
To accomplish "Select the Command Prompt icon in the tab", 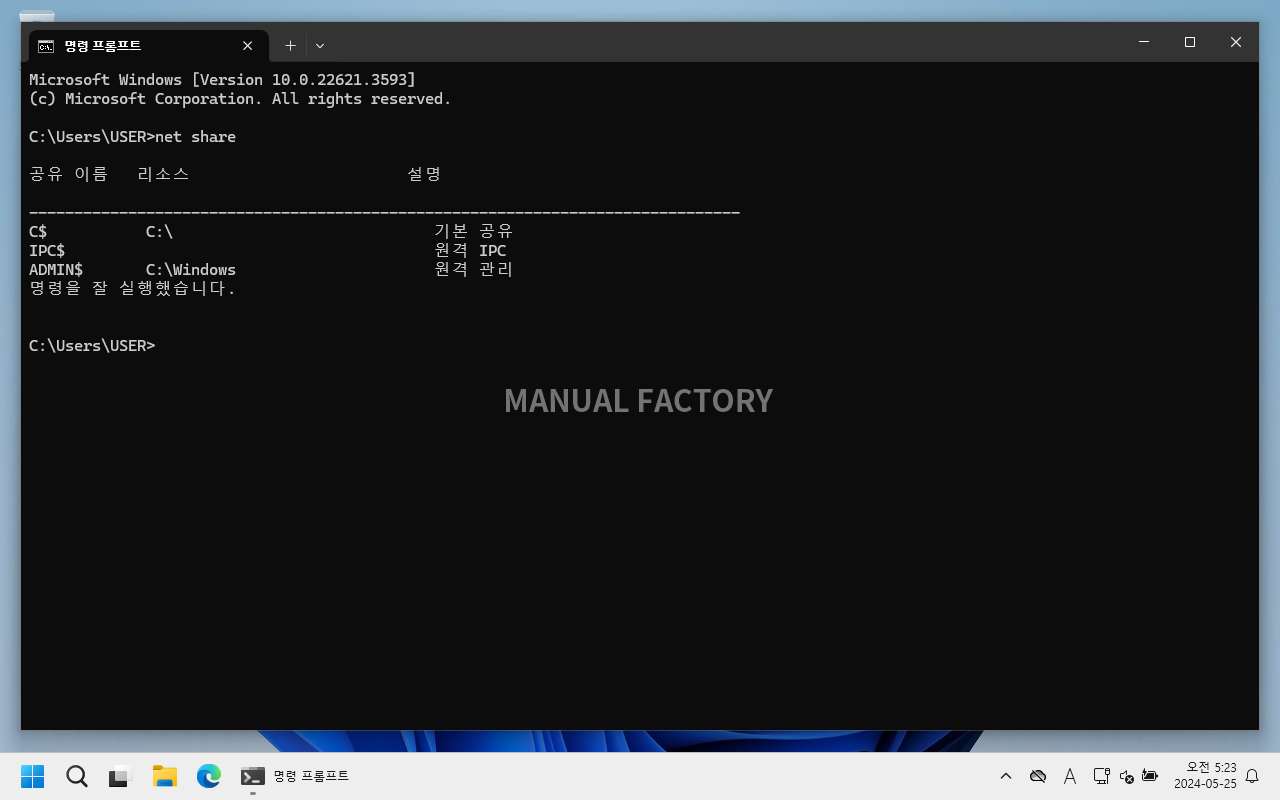I will click(x=44, y=45).
